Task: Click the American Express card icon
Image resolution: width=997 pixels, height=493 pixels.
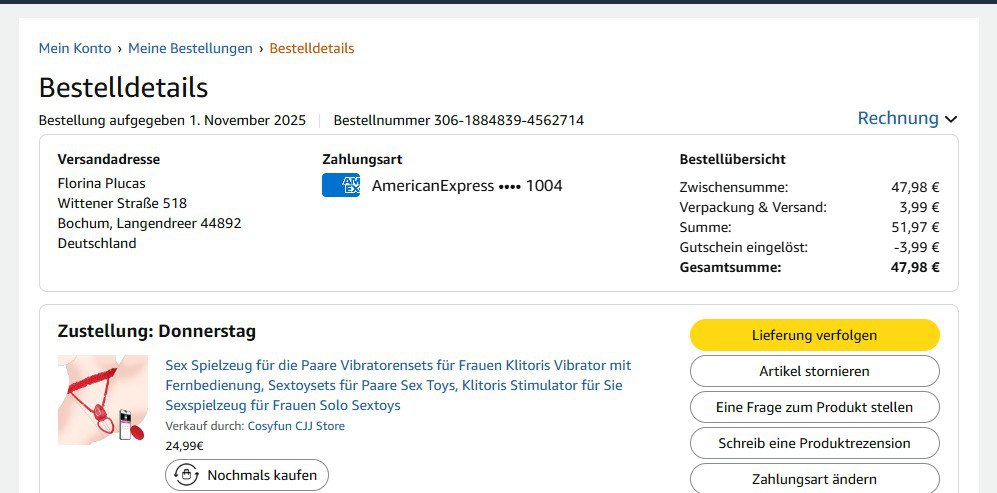Action: tap(341, 185)
